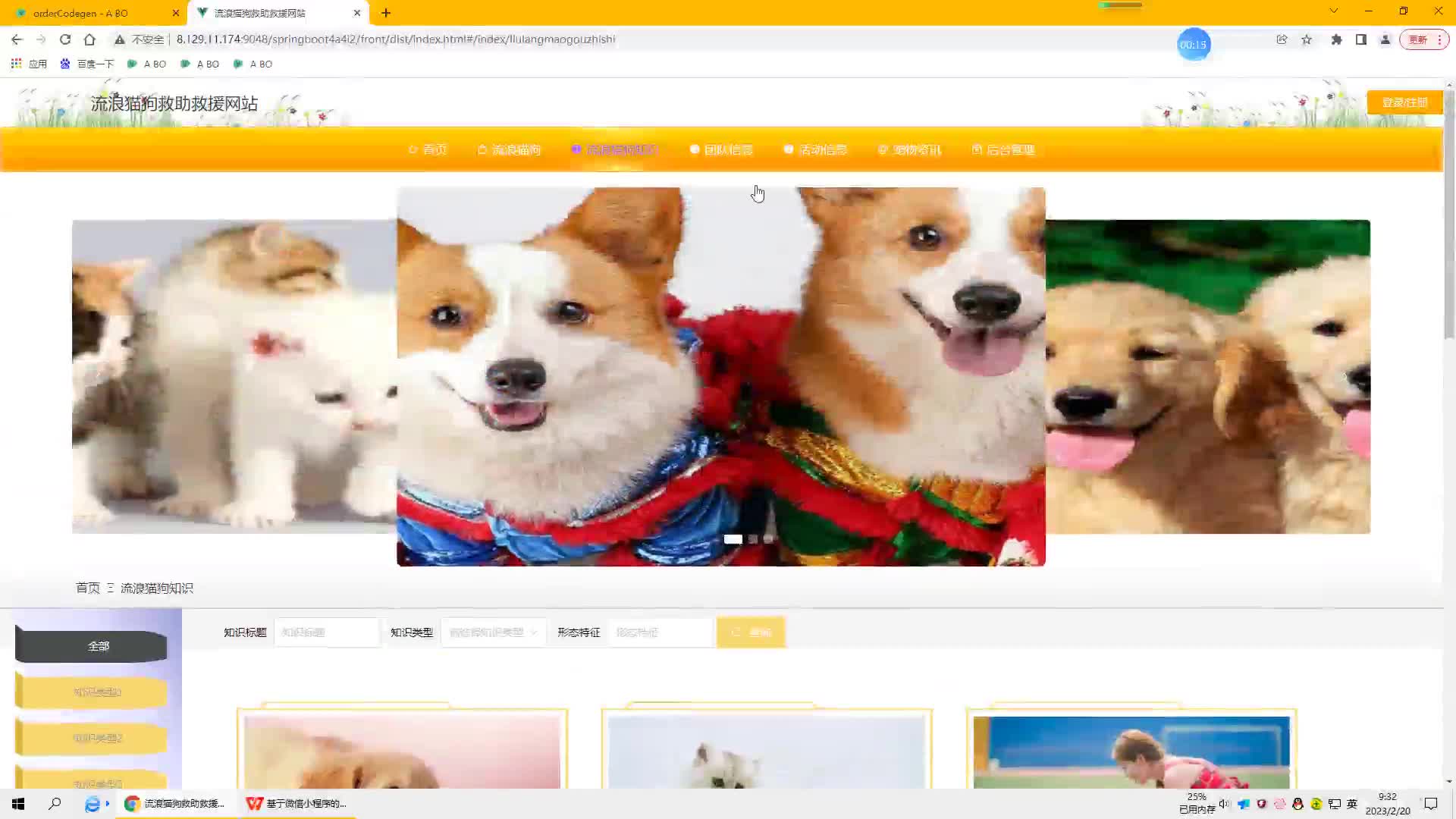Expand the 知识类型 dropdown selector
Screen dimensions: 1456x819
point(493,632)
